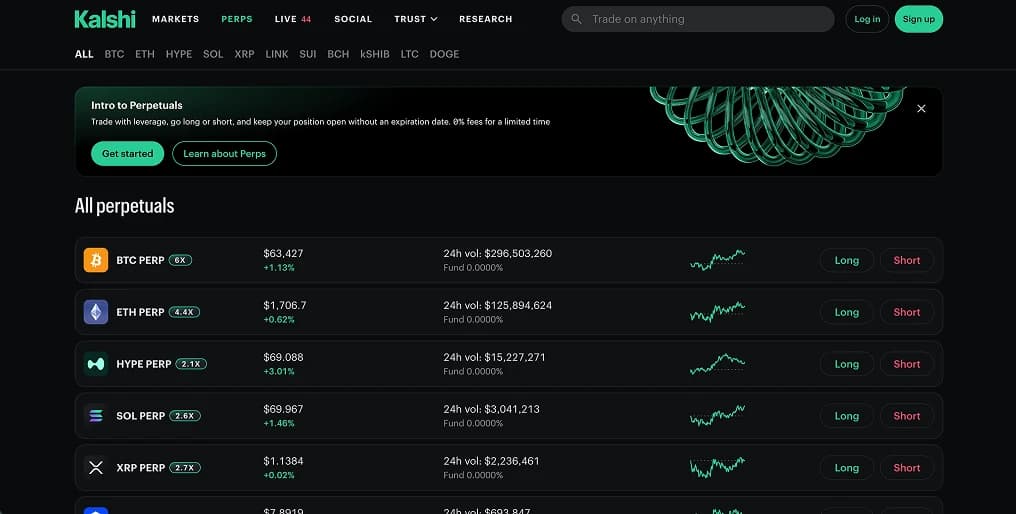Click the XRP coin icon
The width and height of the screenshot is (1016, 514).
pos(96,467)
